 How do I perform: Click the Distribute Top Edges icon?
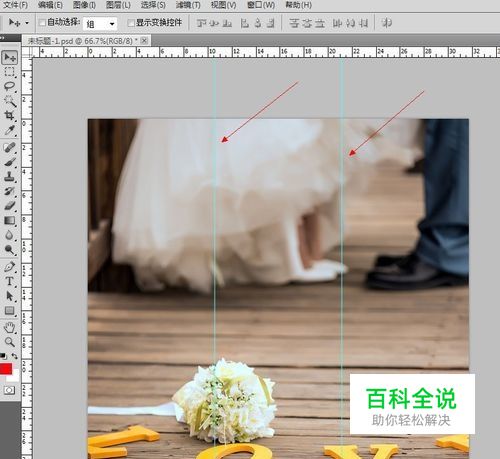[x=294, y=23]
